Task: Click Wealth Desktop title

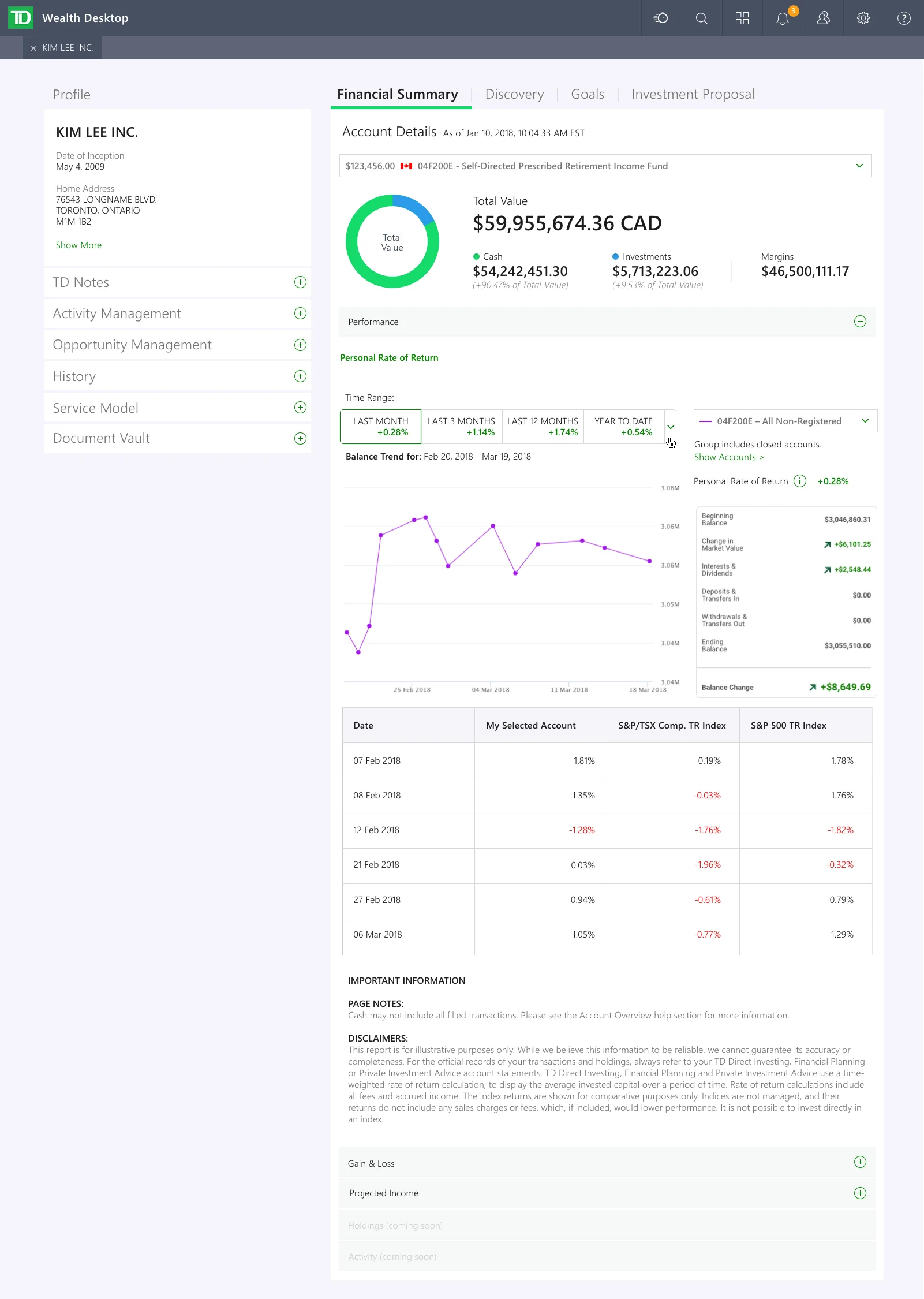Action: pyautogui.click(x=85, y=18)
